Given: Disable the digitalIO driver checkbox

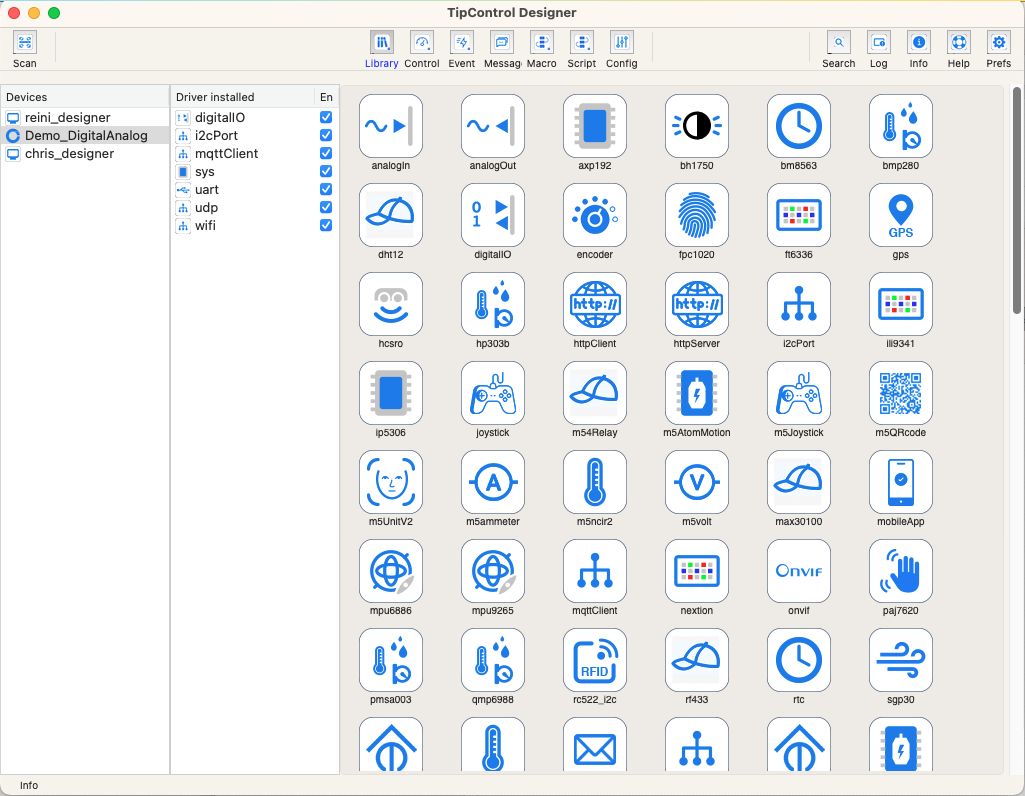Looking at the screenshot, I should tap(326, 118).
